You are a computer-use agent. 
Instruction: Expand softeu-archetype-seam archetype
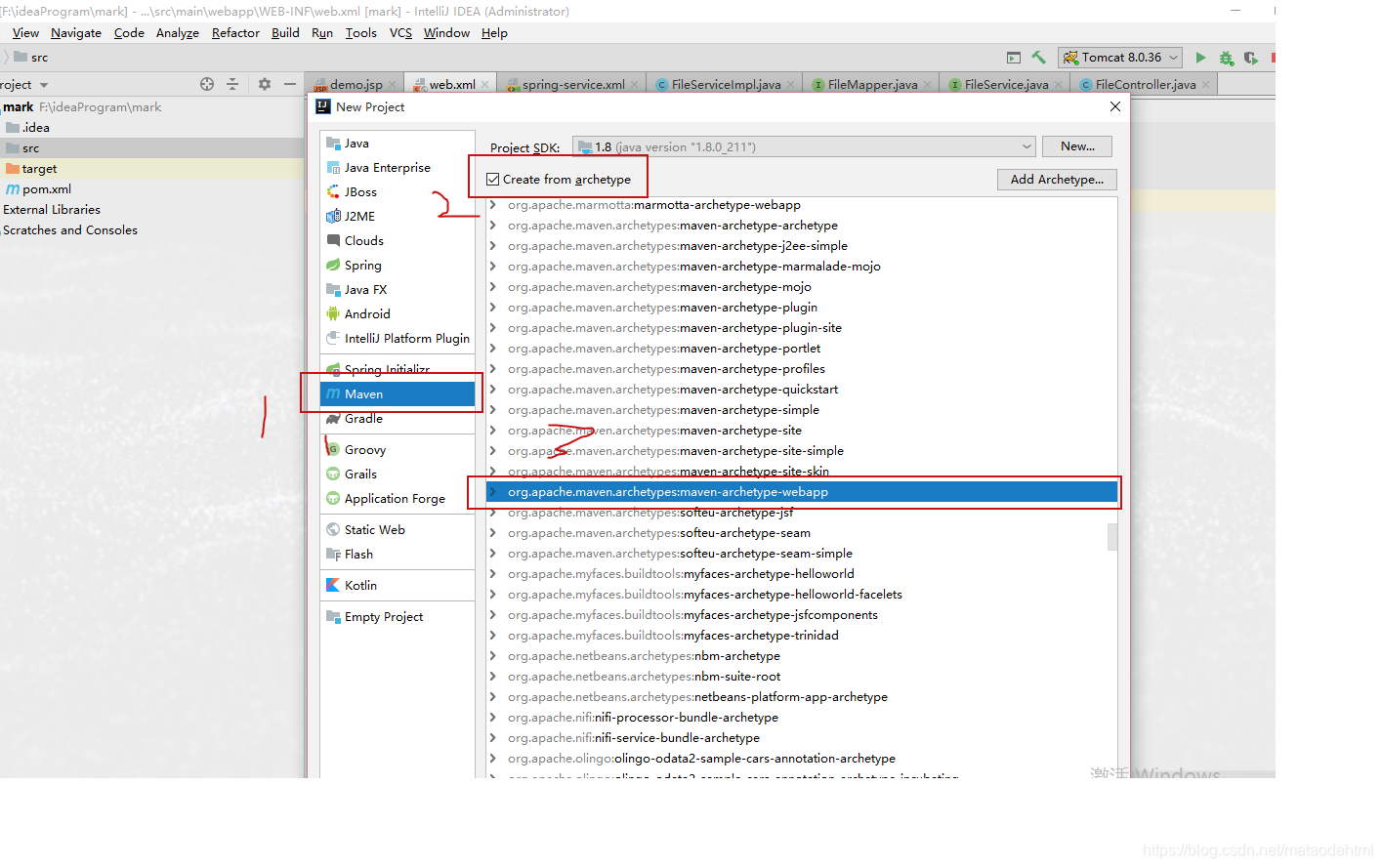pyautogui.click(x=493, y=533)
